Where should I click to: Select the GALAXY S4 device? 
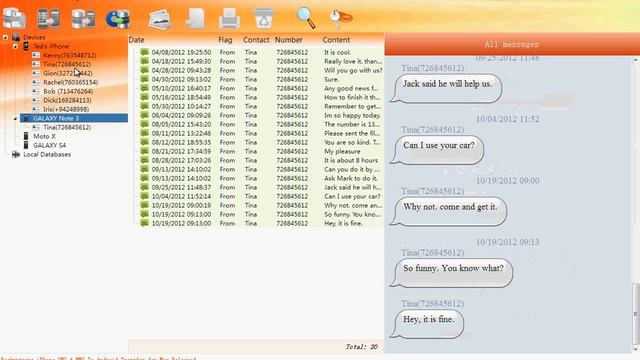click(49, 145)
